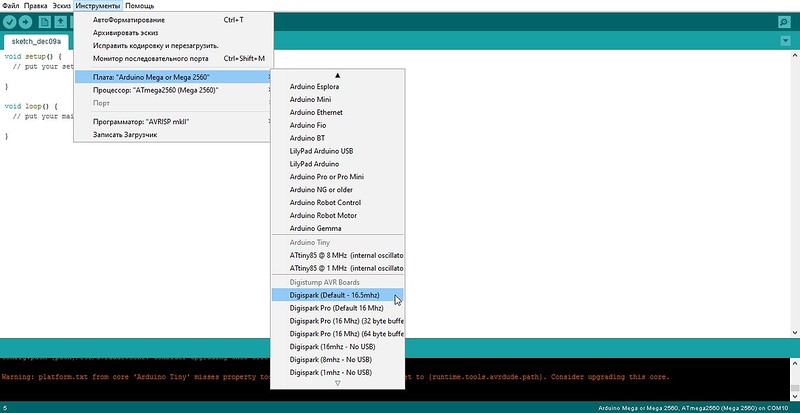Choose АвтоФорматирование menu entry
Image resolution: width=800 pixels, height=413 pixels.
pyautogui.click(x=172, y=20)
